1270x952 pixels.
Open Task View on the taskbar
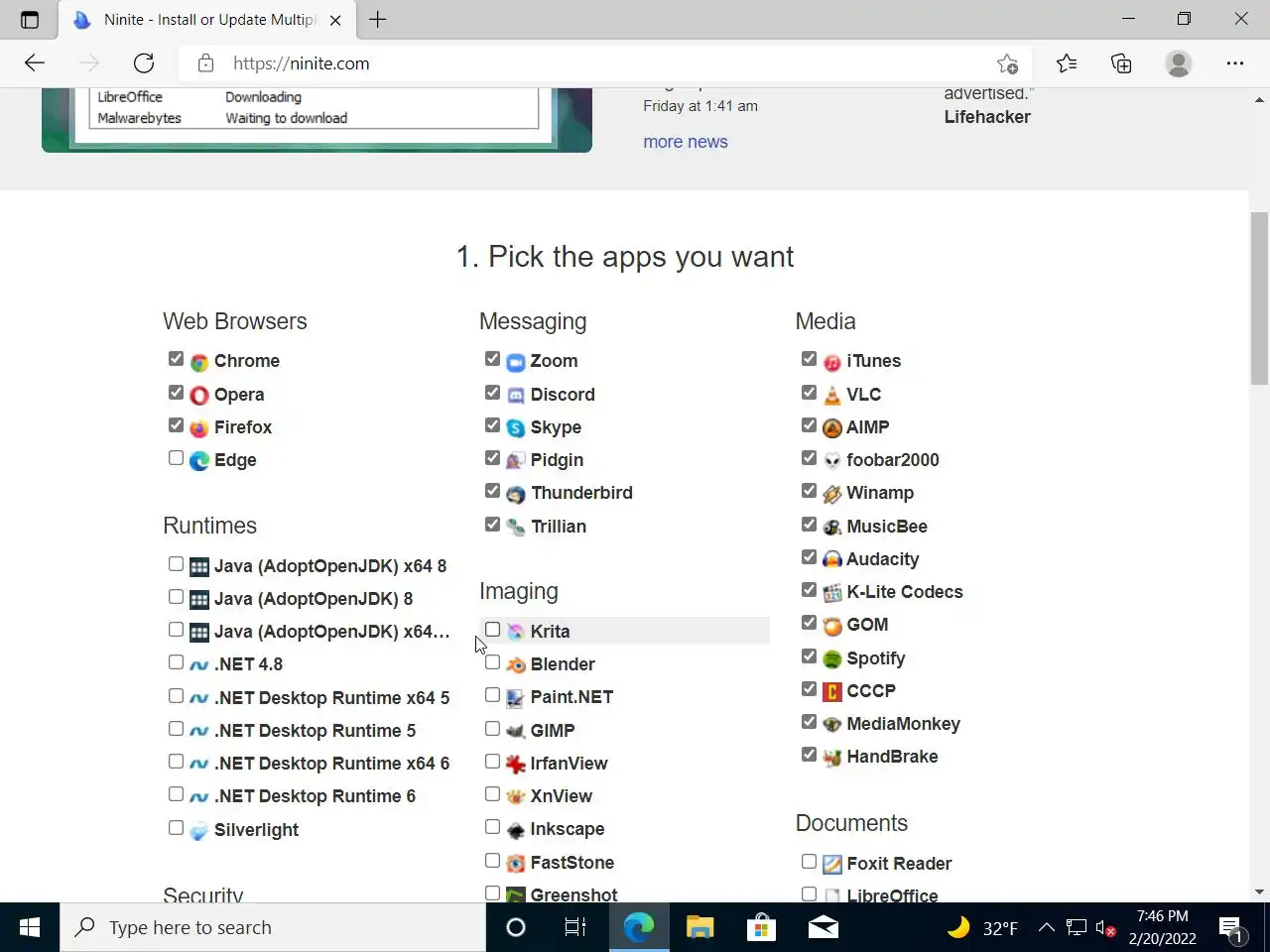pyautogui.click(x=575, y=927)
